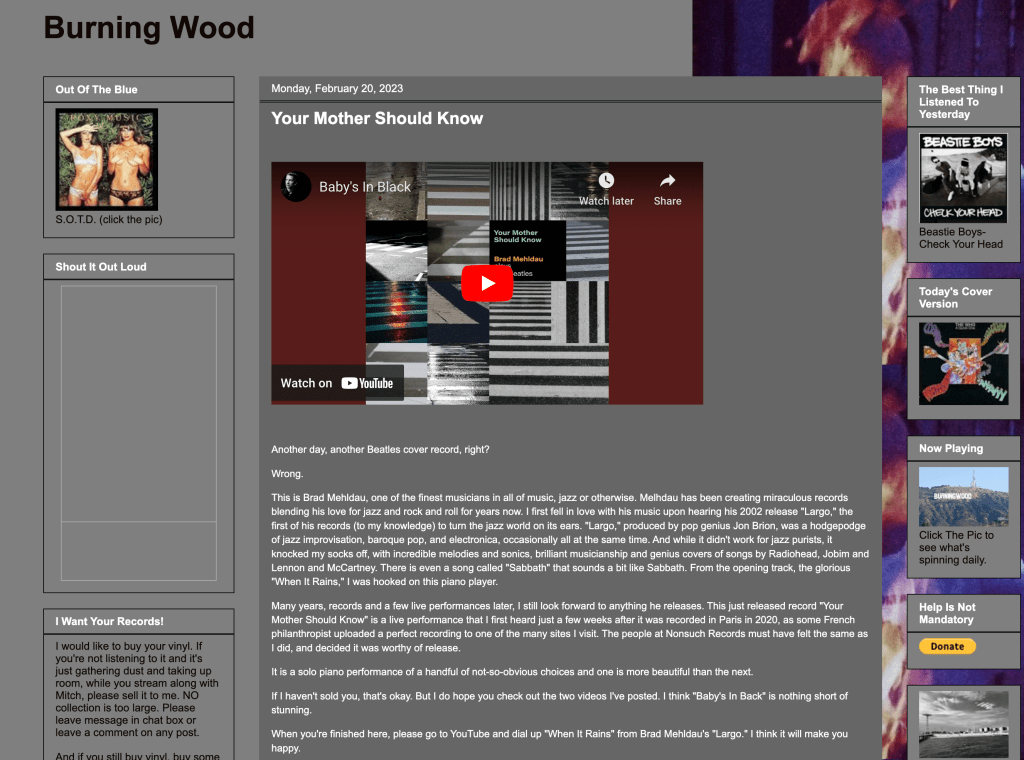Click Today's Cover Version album artwork
Image resolution: width=1024 pixels, height=760 pixels.
click(963, 362)
